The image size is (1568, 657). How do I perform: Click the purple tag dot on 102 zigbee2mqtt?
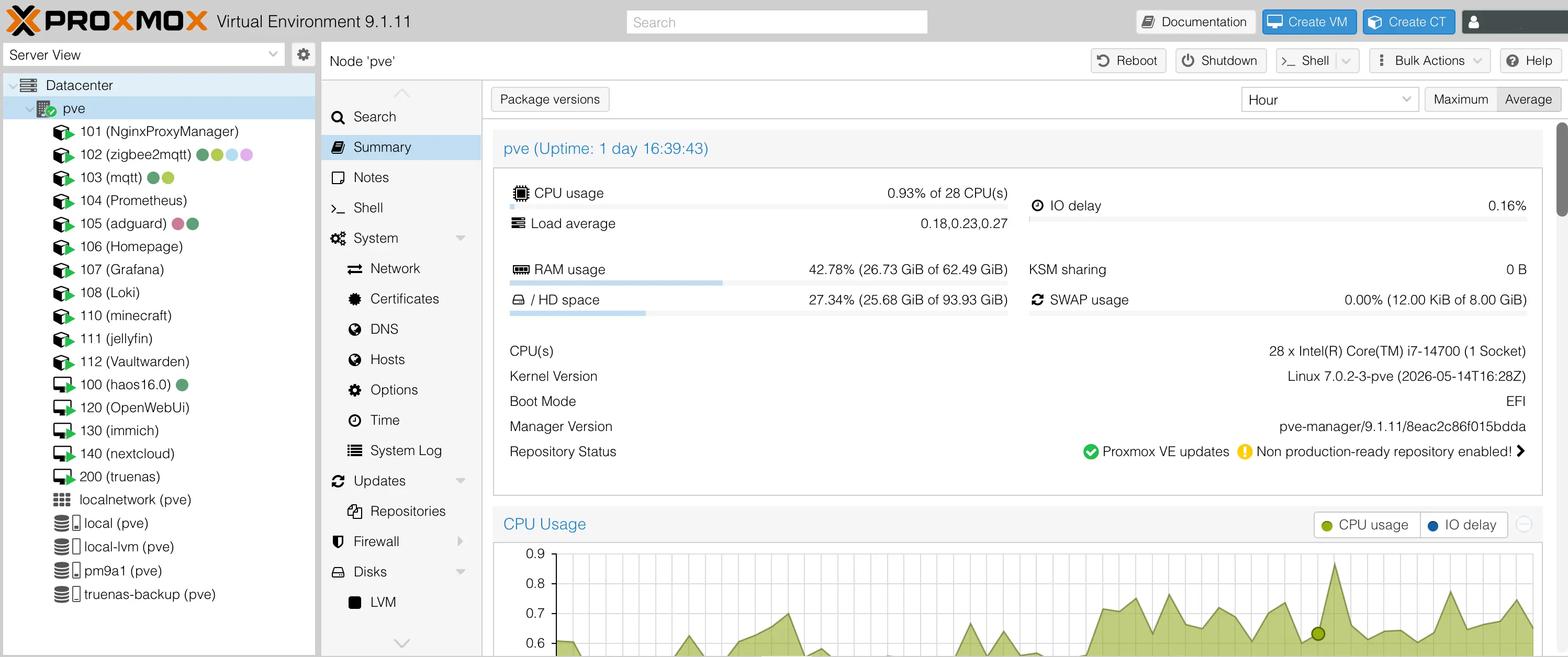(x=247, y=155)
